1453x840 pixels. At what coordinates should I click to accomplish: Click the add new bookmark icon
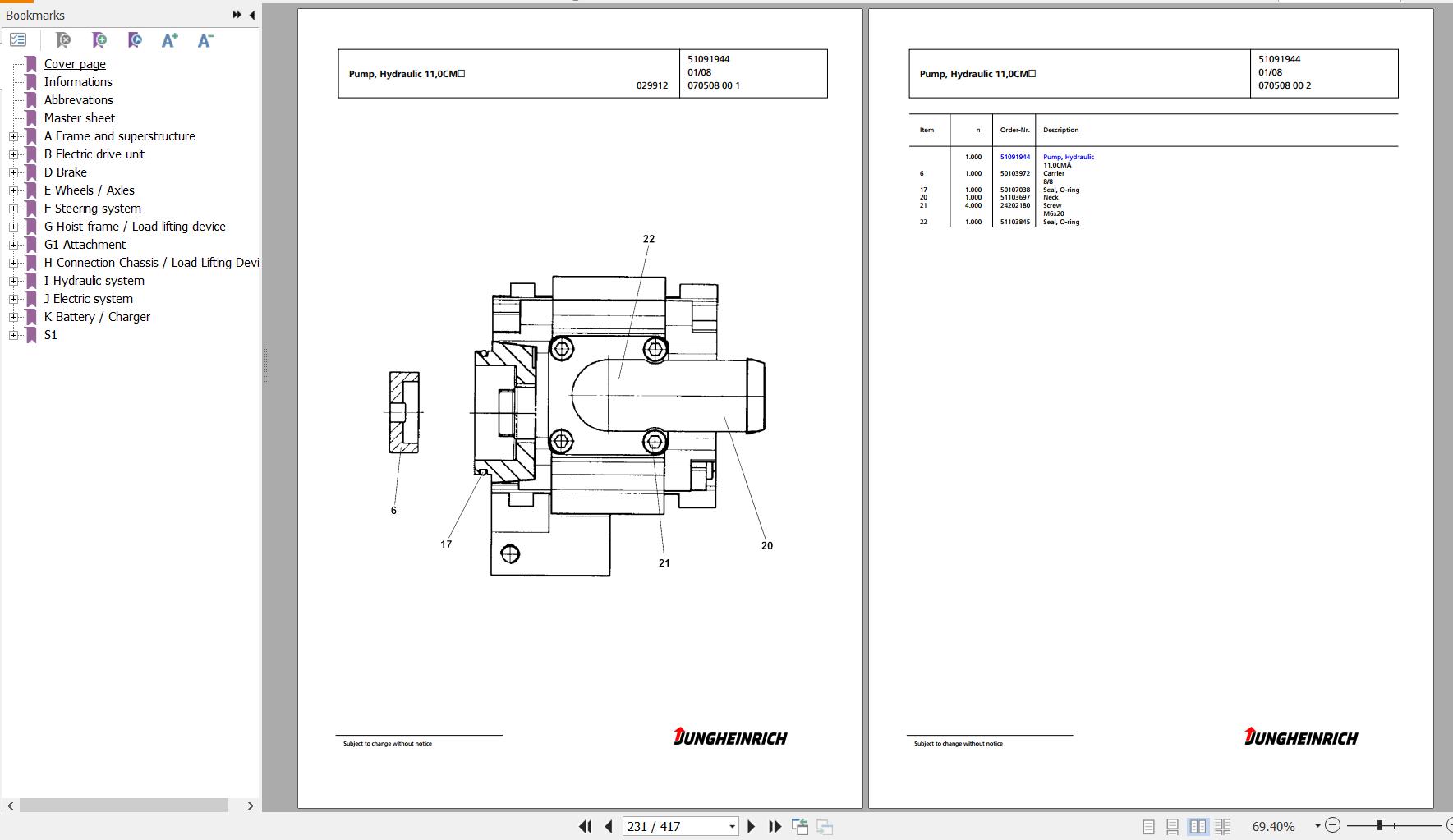(x=99, y=39)
